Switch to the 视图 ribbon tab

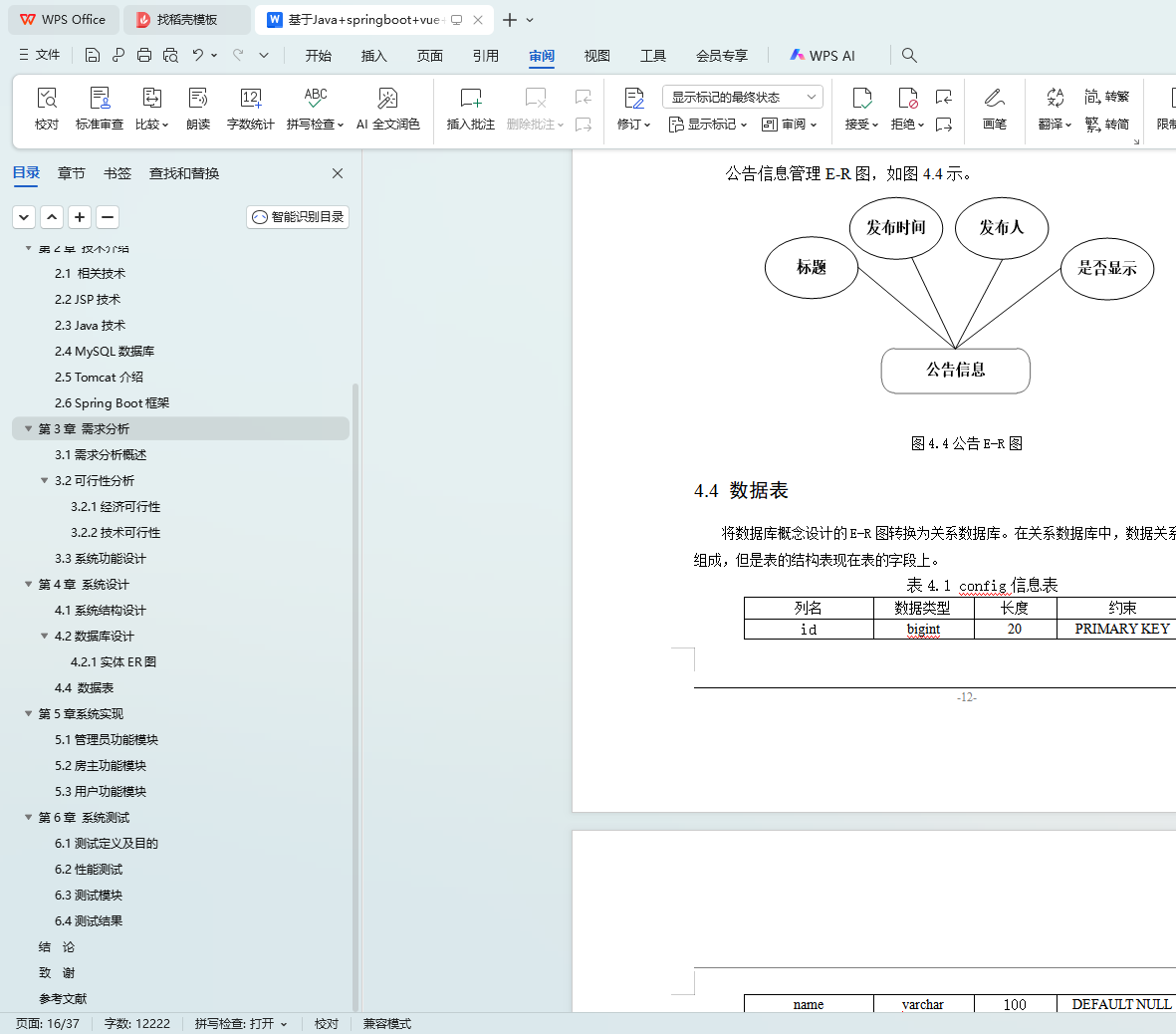[x=597, y=56]
